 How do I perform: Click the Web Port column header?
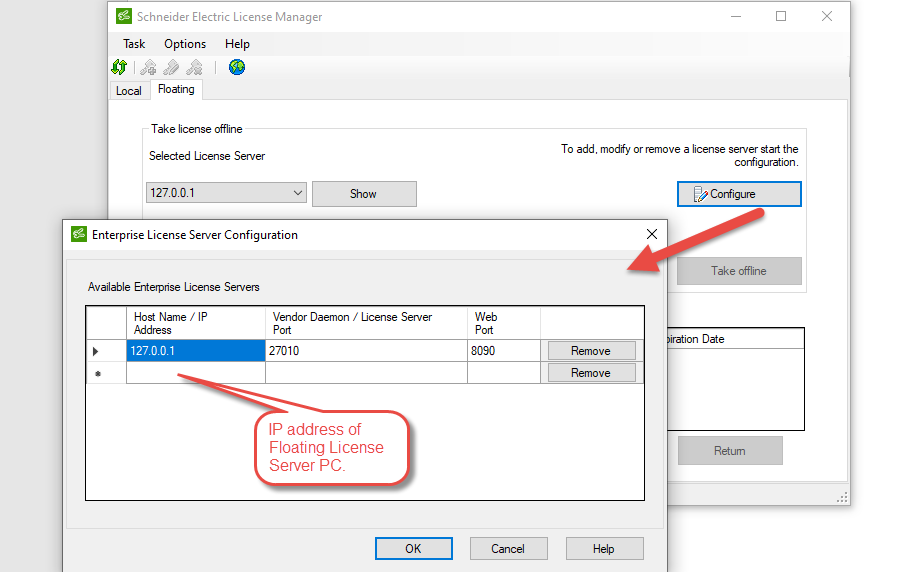pos(504,323)
